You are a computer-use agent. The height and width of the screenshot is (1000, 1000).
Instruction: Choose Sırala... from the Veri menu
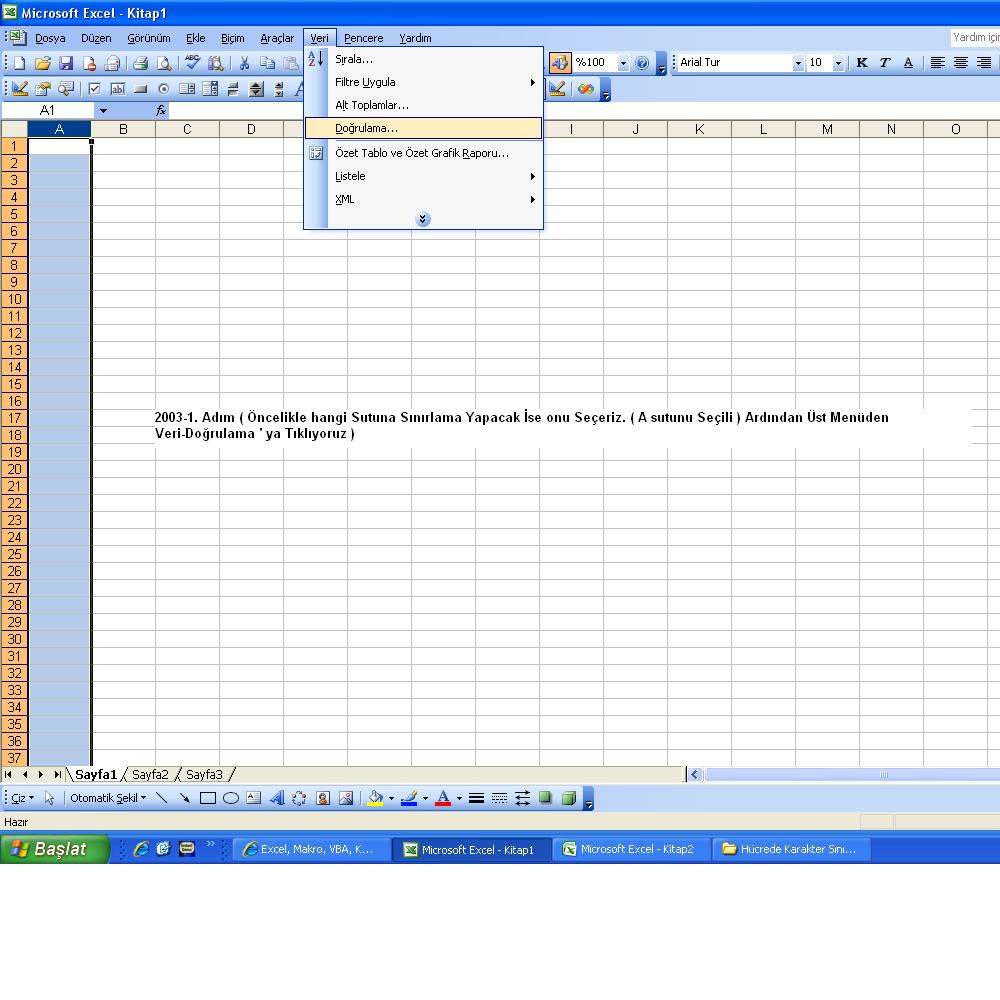423,59
